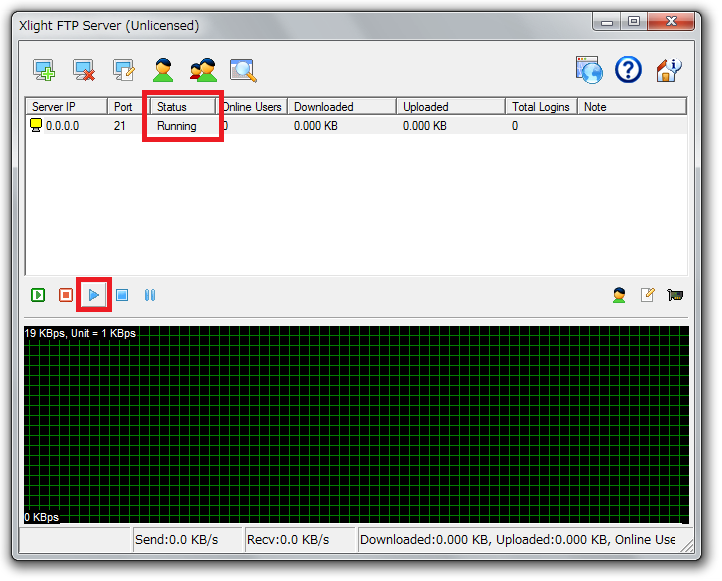This screenshot has width=722, height=581.
Task: Sort by the Uploaded column header
Action: pos(451,106)
